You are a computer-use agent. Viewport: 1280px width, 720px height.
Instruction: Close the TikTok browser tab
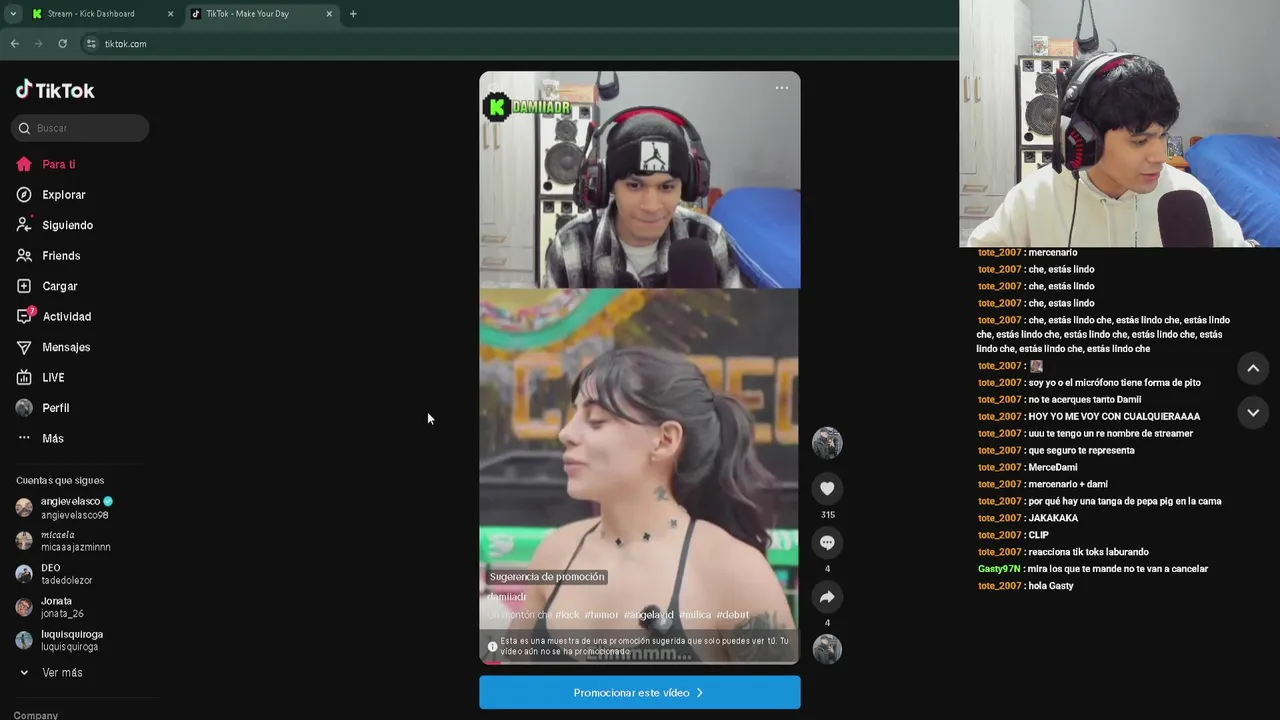(329, 14)
